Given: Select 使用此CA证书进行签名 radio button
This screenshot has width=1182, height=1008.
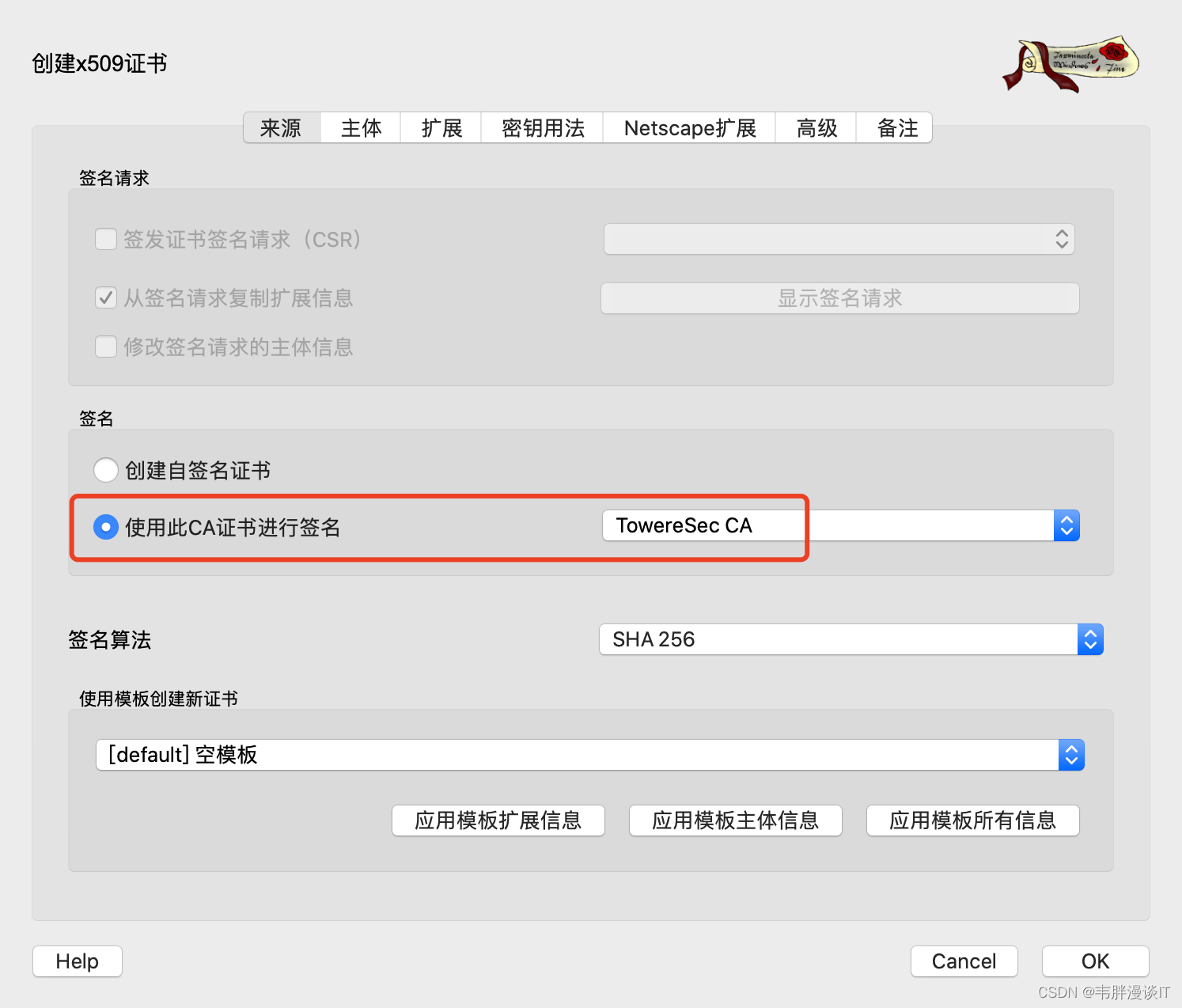Looking at the screenshot, I should [106, 527].
